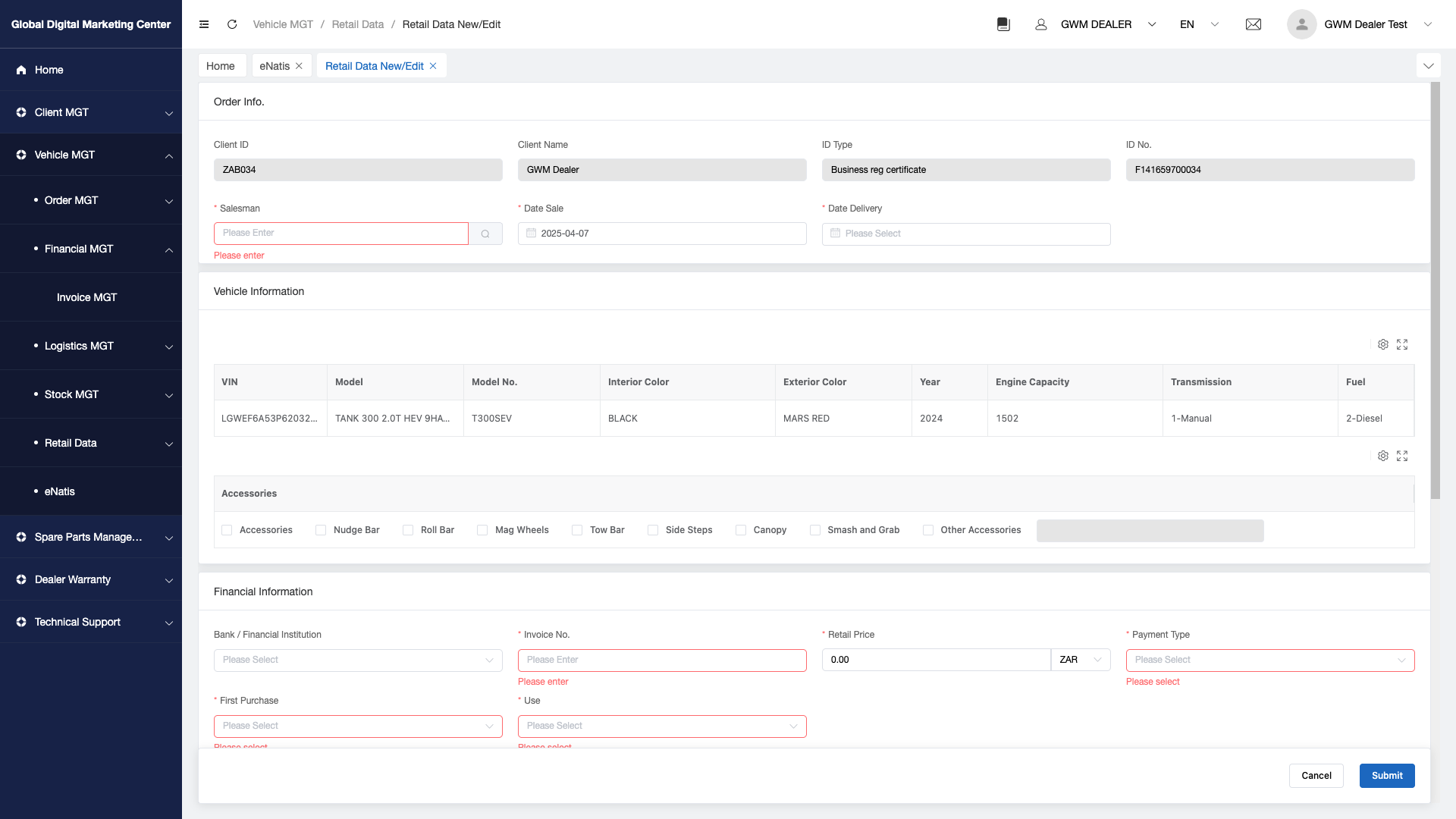Click the Salesman search magnifier icon
Screen dimensions: 1456x819
click(485, 234)
